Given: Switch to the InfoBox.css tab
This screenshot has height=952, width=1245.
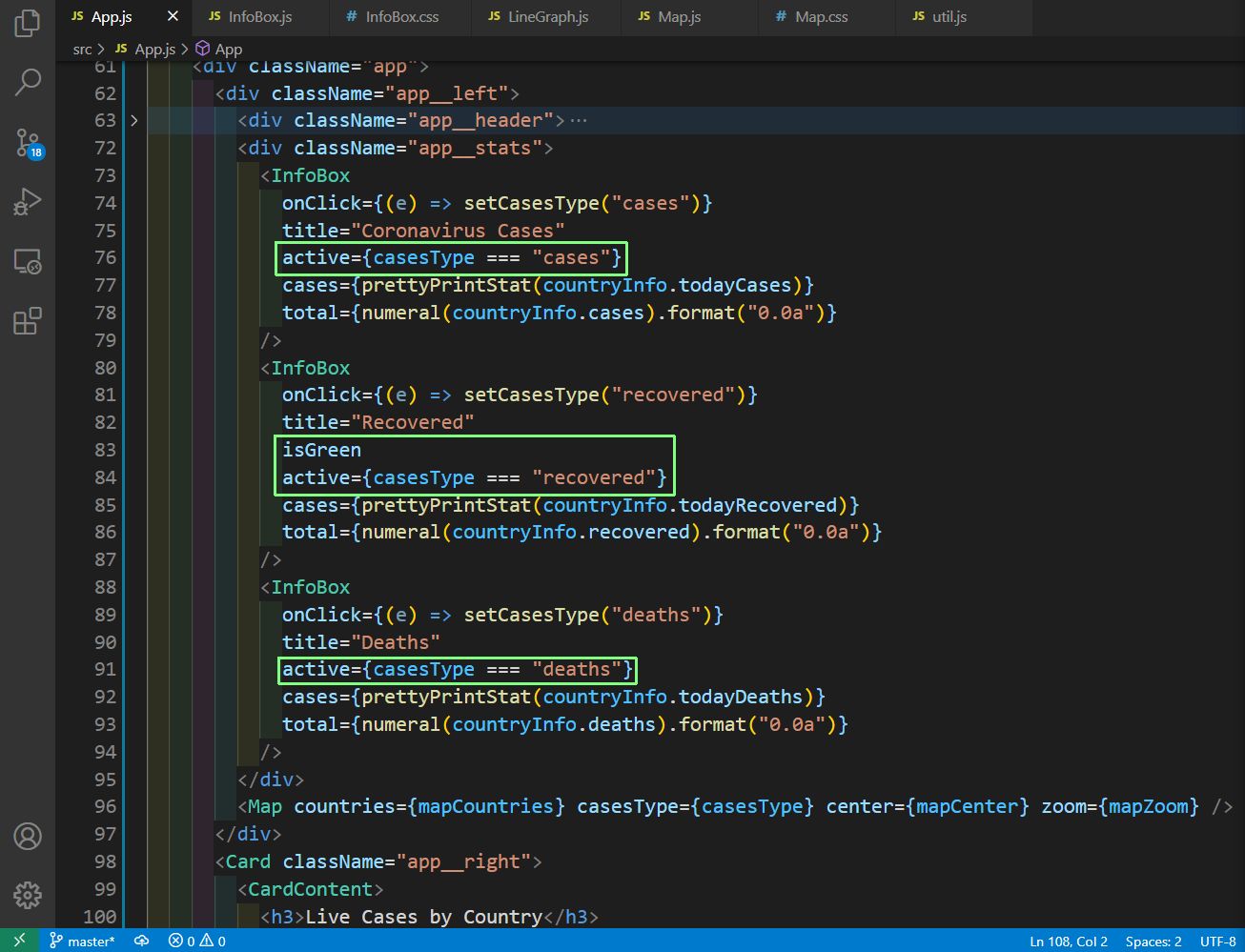Looking at the screenshot, I should [x=401, y=16].
